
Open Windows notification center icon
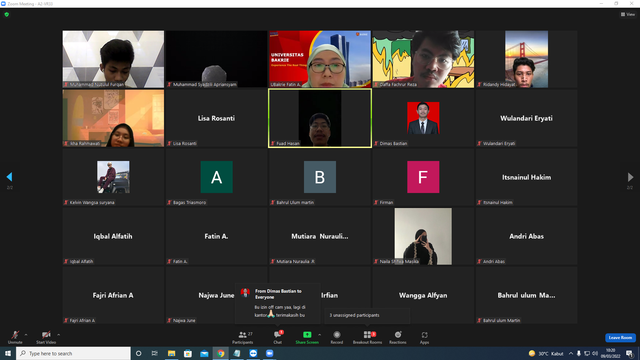click(x=629, y=353)
